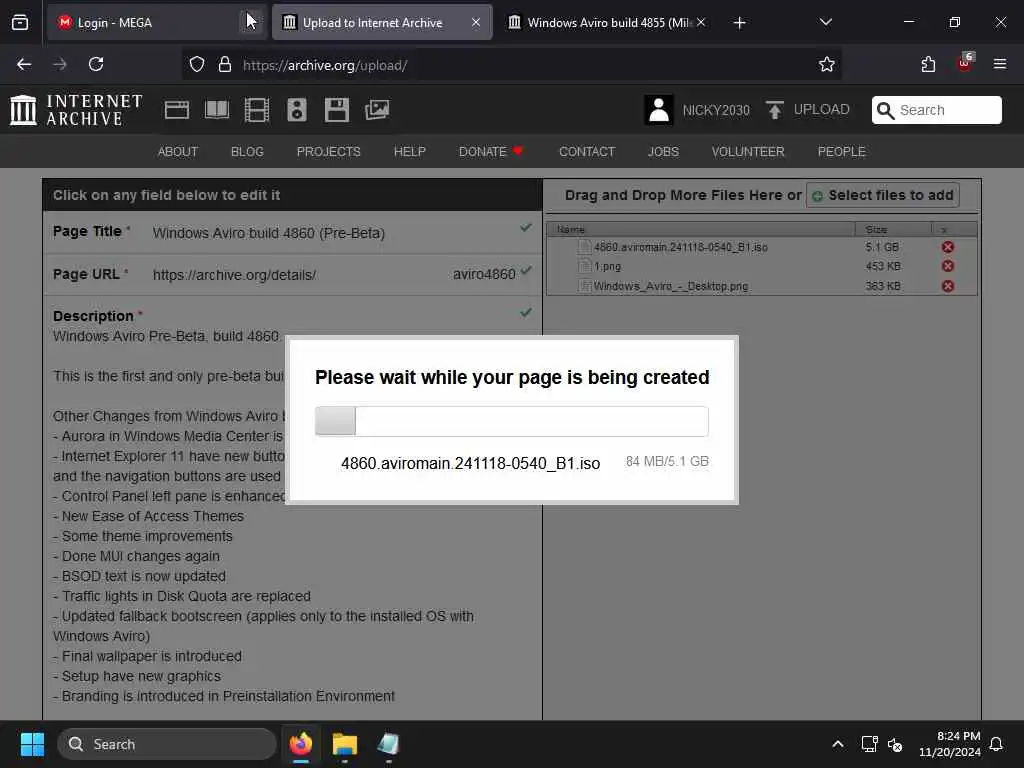Edit the Page URL identifier aviro4860
Image resolution: width=1024 pixels, height=768 pixels.
coord(484,274)
